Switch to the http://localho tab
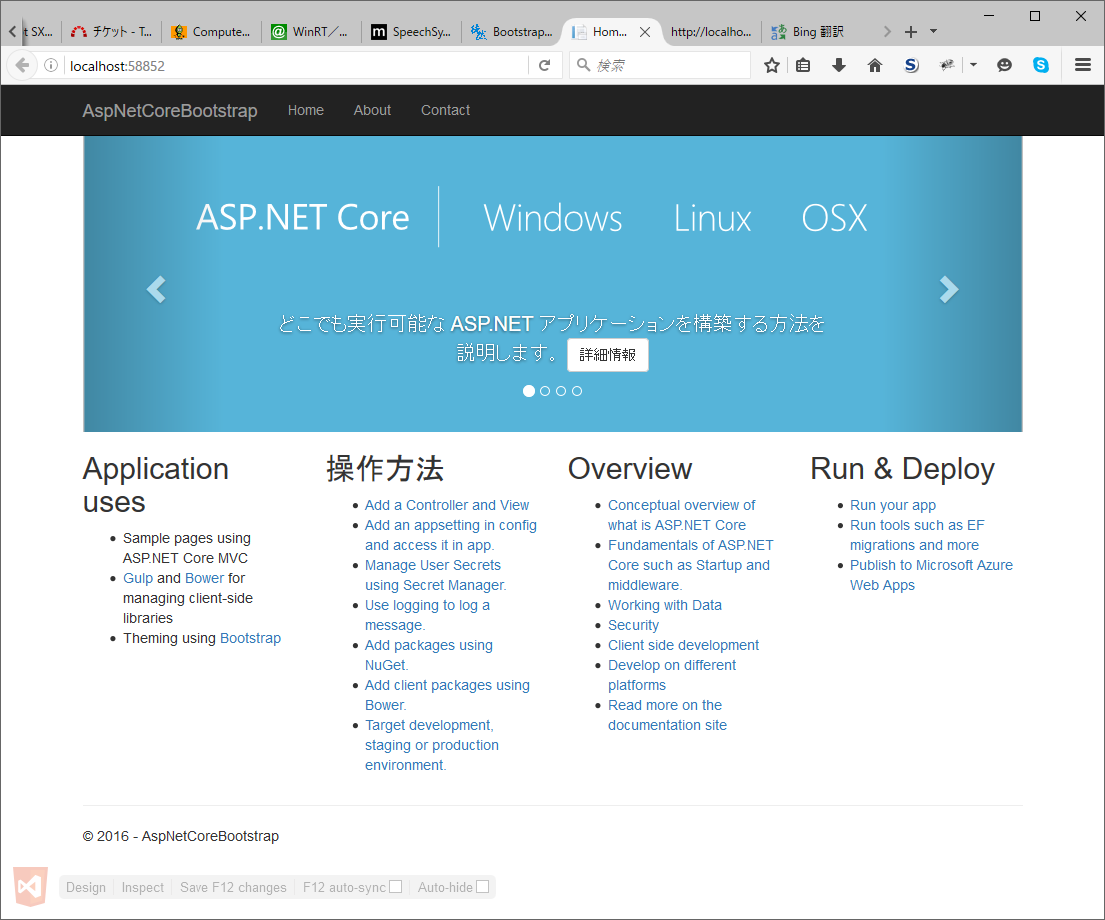1105x920 pixels. 710,32
